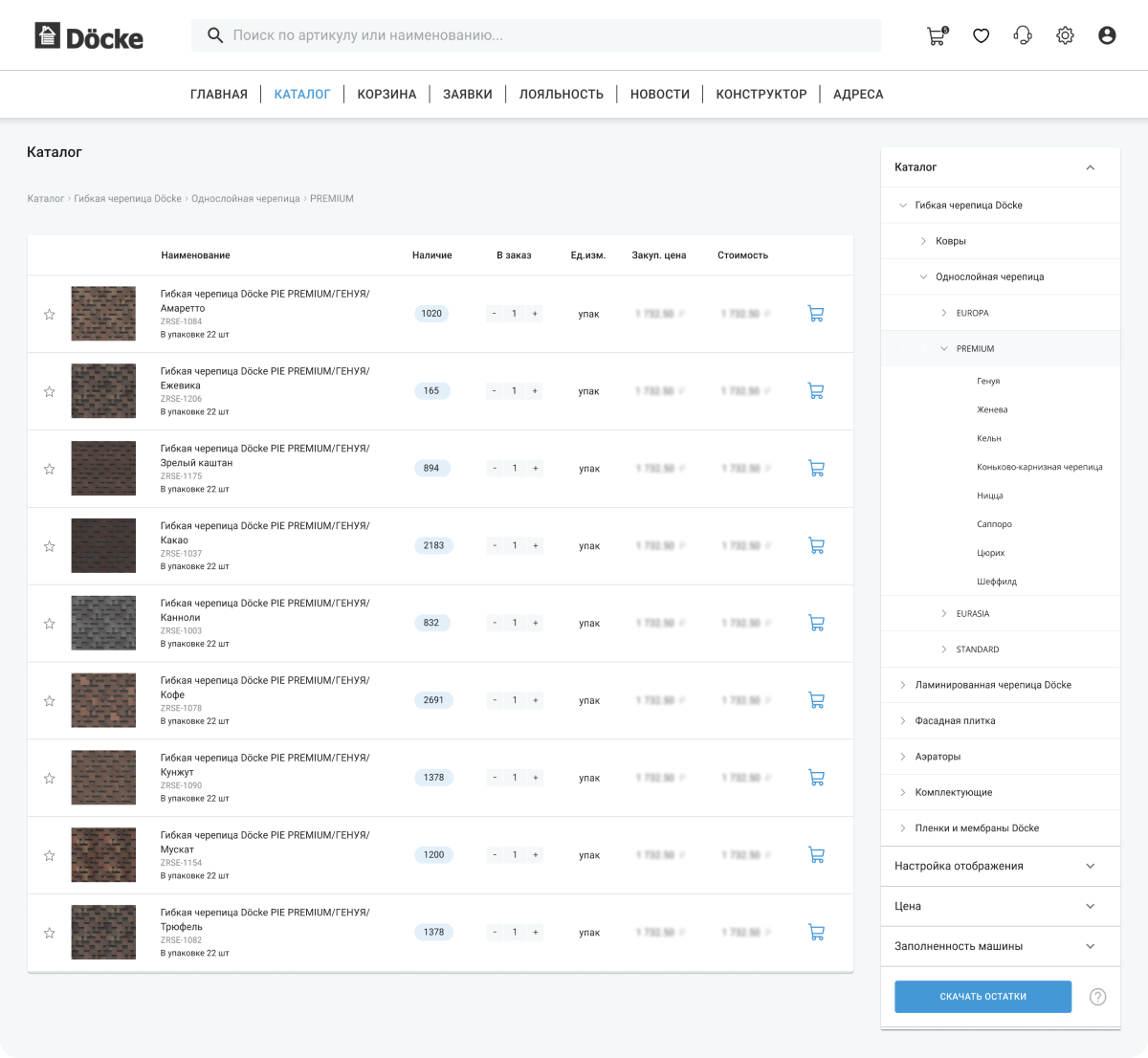
Task: Click search magnifier icon
Action: pyautogui.click(x=215, y=35)
